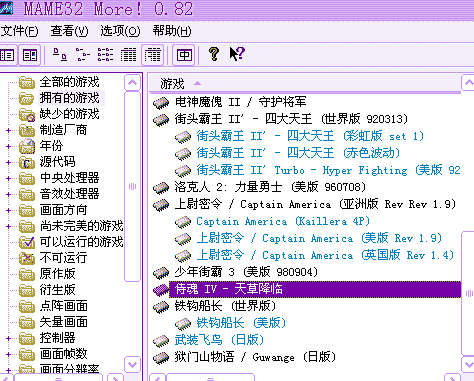Click the folder tree vertical scrollbar thumb
This screenshot has width=474, height=381.
pos(132,187)
